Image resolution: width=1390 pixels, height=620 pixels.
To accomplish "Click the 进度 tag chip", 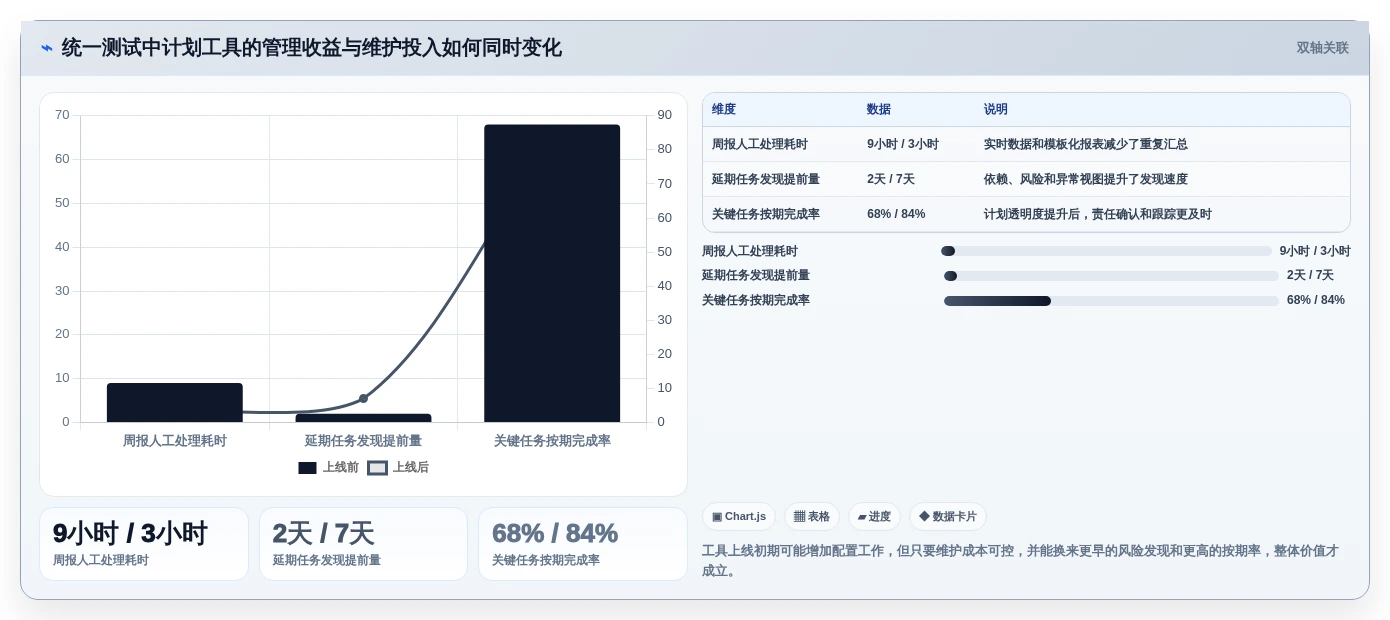I will pos(874,517).
